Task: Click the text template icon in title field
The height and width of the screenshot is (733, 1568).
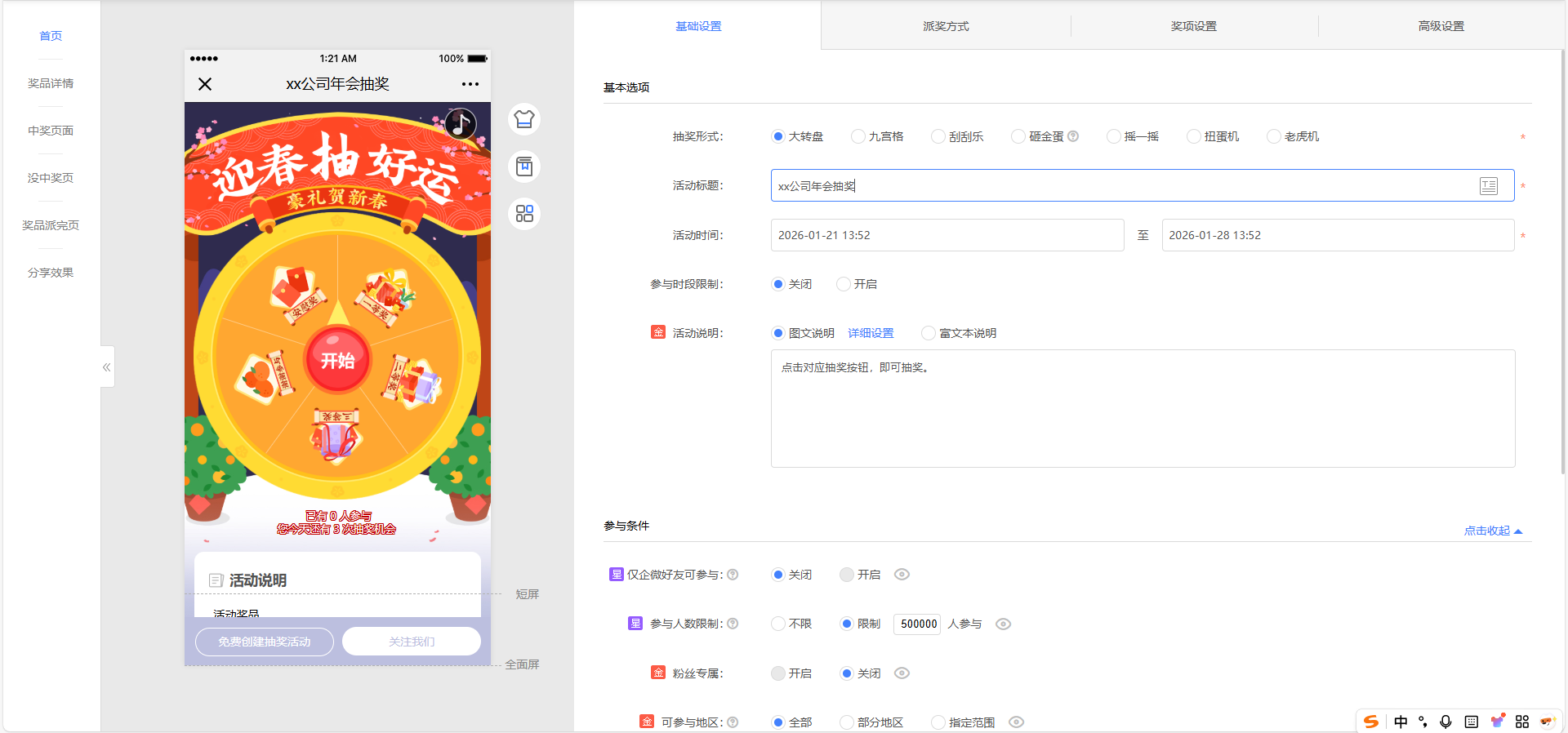Action: coord(1489,186)
